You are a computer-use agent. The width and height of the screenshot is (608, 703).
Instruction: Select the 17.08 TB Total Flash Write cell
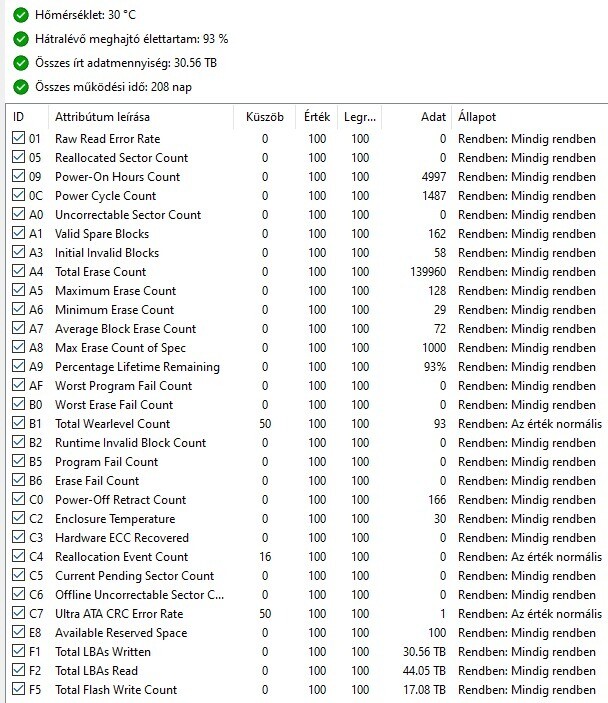(424, 690)
